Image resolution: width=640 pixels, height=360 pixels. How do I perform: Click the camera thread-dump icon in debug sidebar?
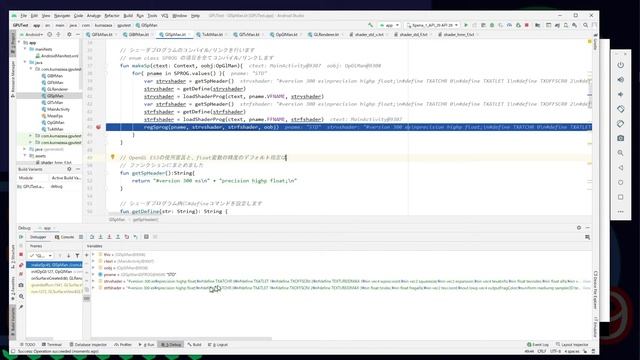coord(21,285)
